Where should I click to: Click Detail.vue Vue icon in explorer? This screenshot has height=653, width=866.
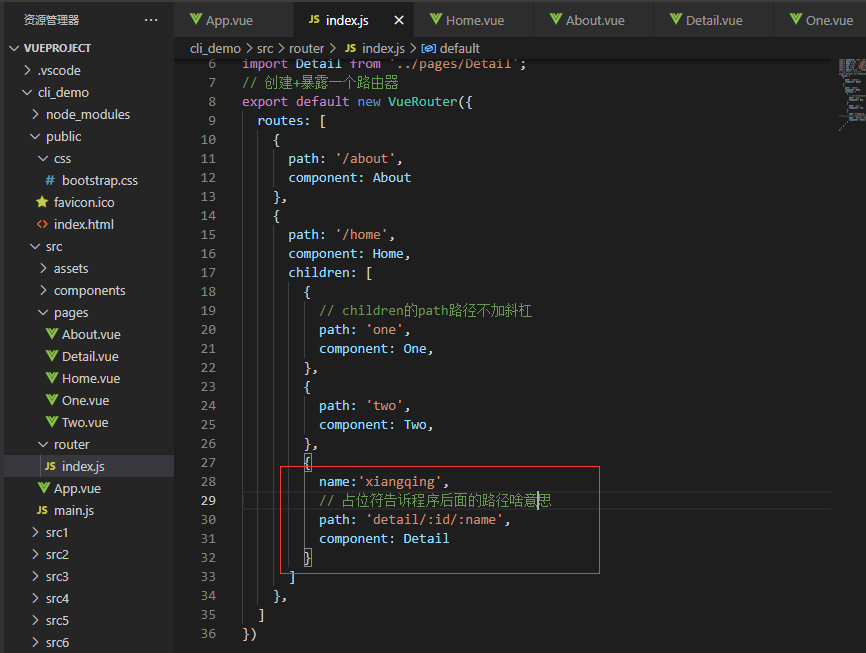(x=52, y=356)
